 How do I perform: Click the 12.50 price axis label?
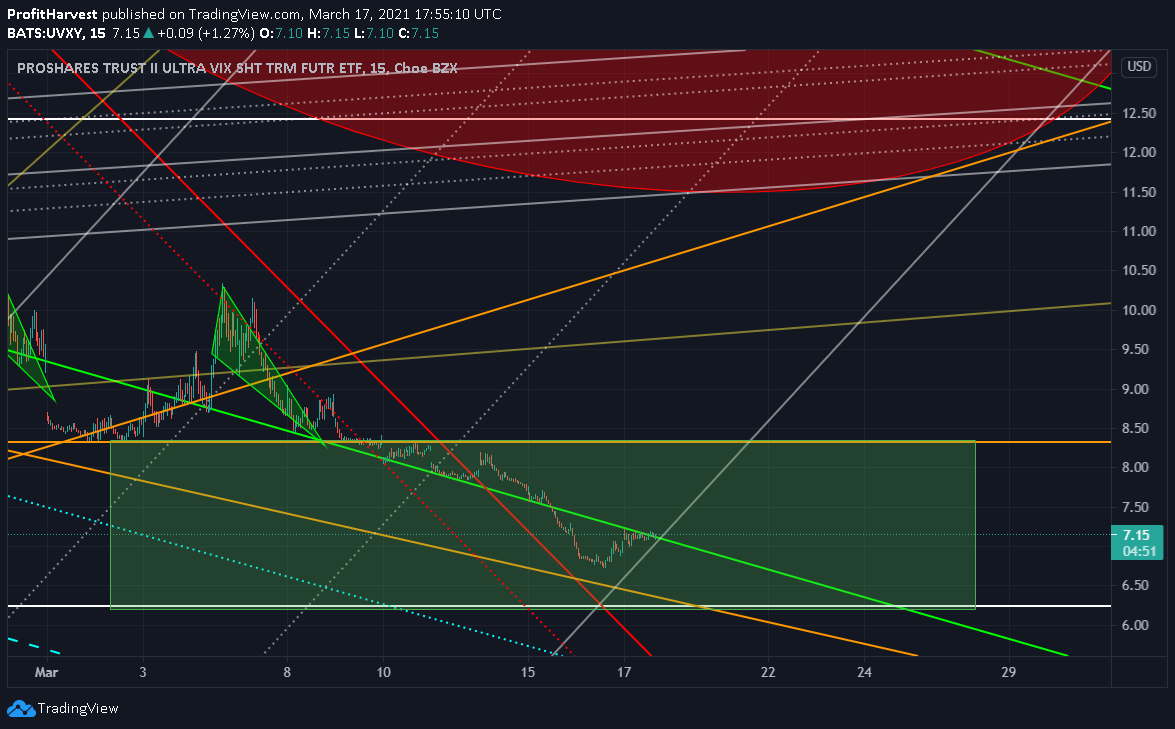tap(1139, 113)
